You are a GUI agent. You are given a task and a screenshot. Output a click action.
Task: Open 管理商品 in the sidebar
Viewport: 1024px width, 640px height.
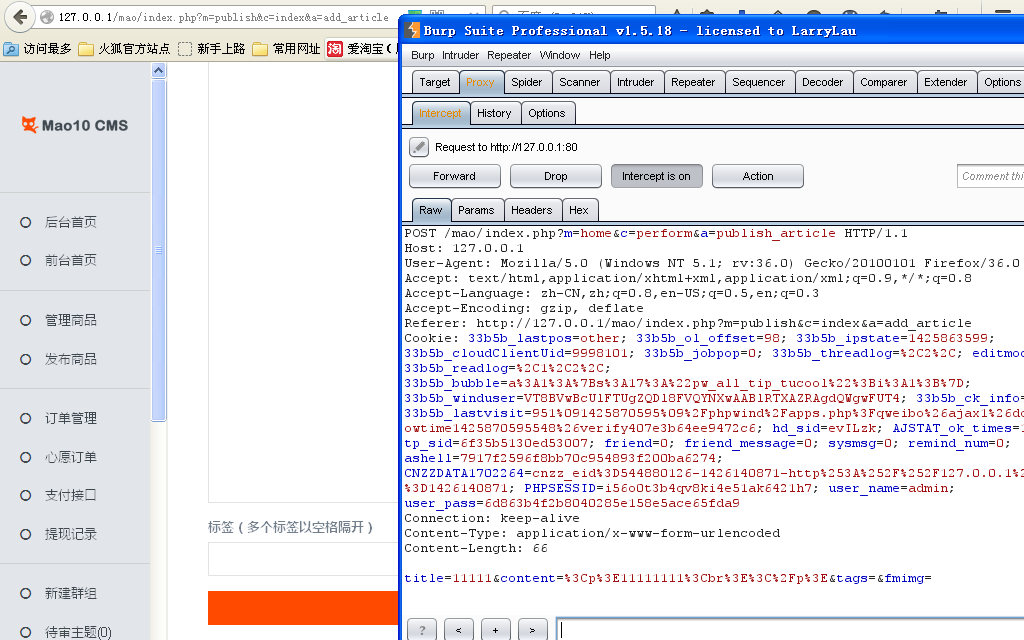pos(71,320)
